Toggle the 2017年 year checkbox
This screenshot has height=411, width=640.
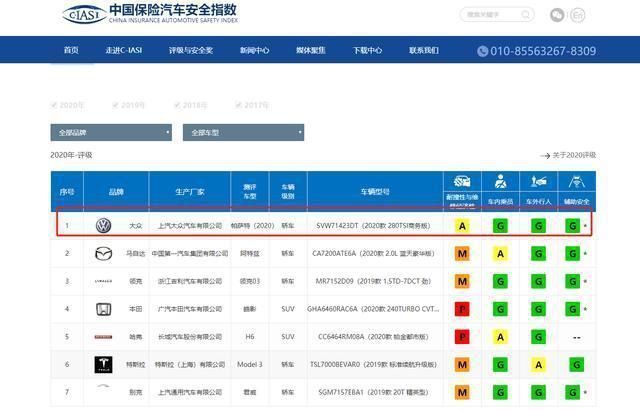(239, 105)
